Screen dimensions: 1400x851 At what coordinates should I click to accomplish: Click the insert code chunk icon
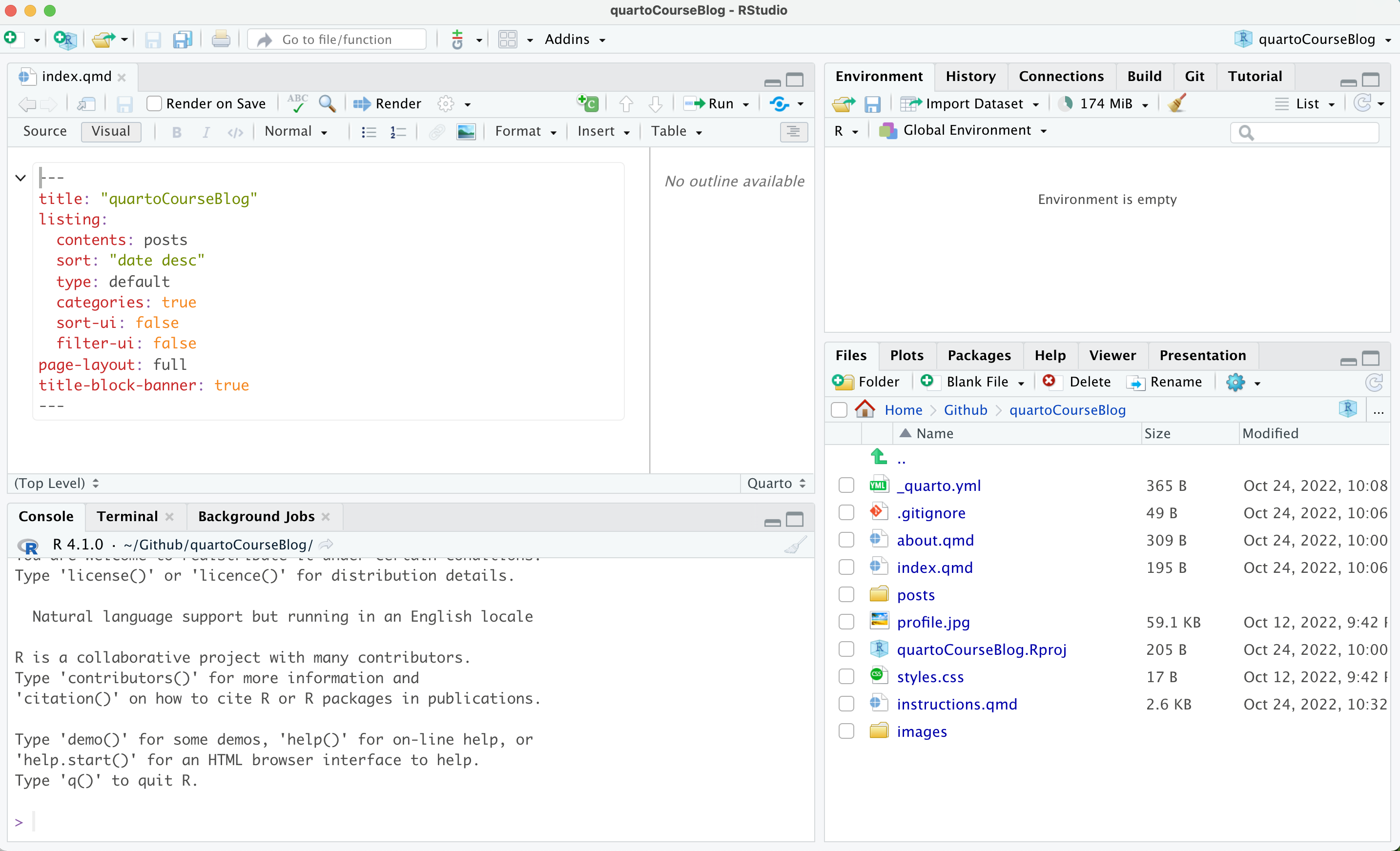[x=588, y=103]
